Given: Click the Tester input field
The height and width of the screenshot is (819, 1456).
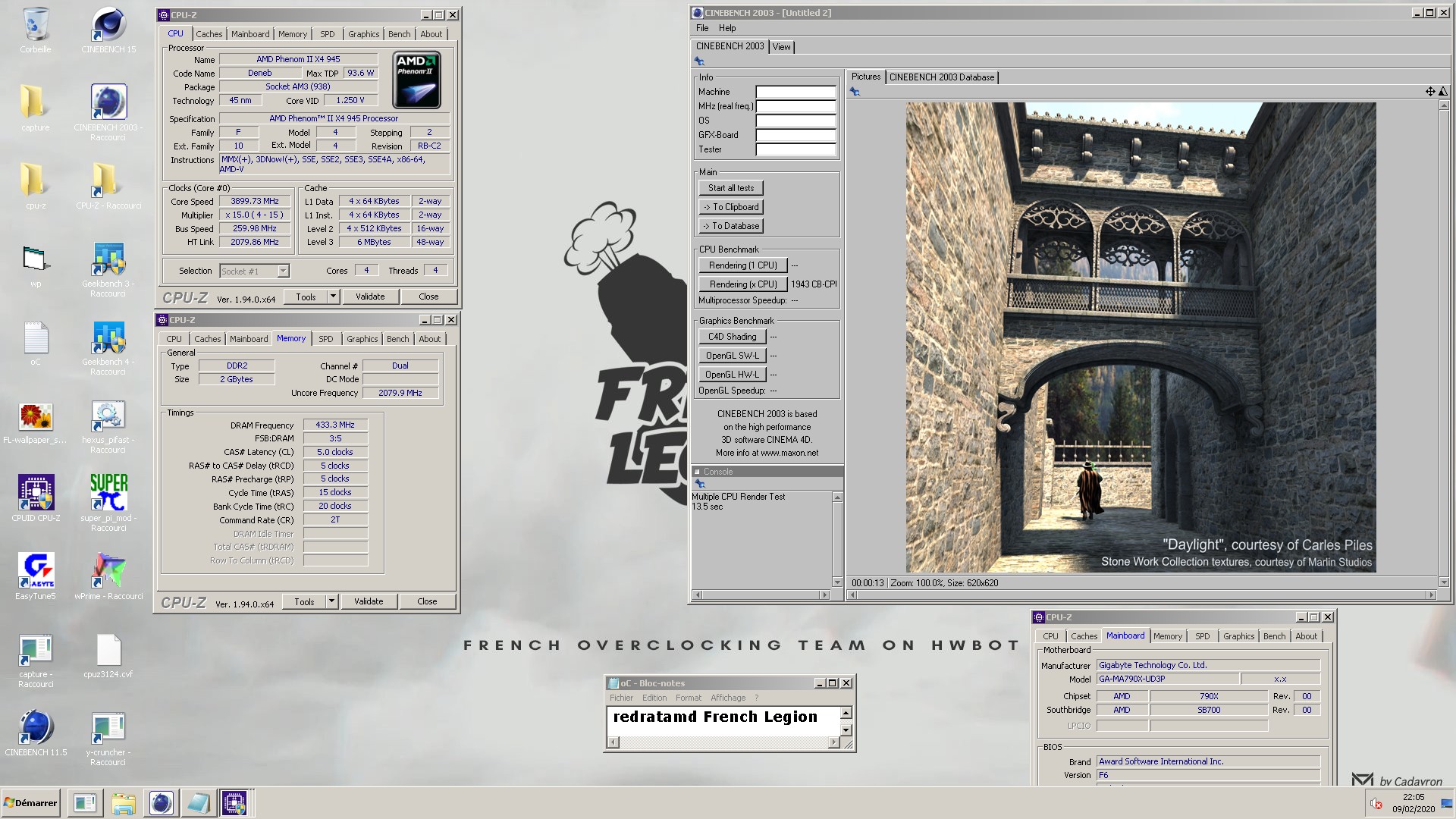Looking at the screenshot, I should [795, 149].
